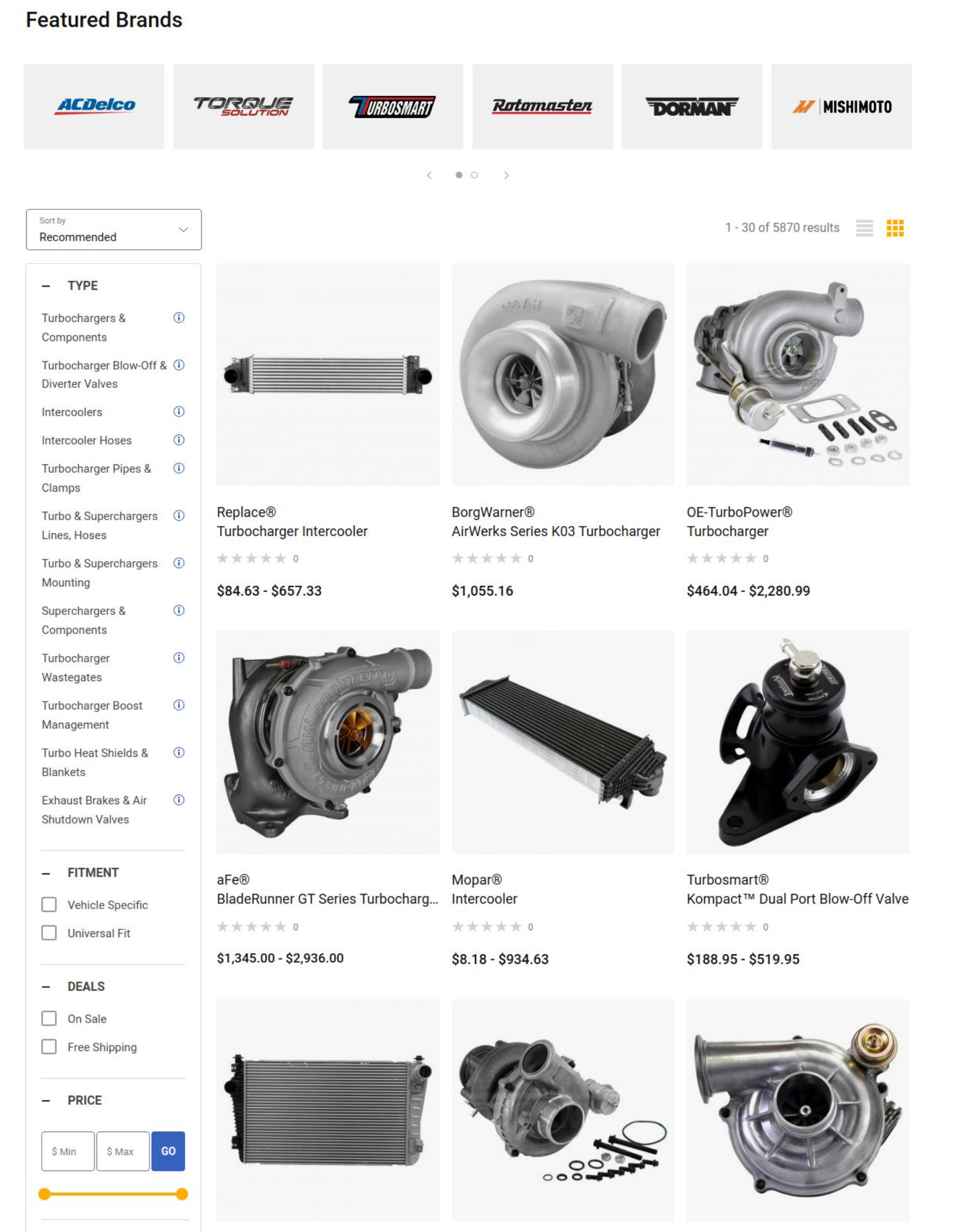
Task: Filter by Turbocharger Wastegates
Action: 76,667
